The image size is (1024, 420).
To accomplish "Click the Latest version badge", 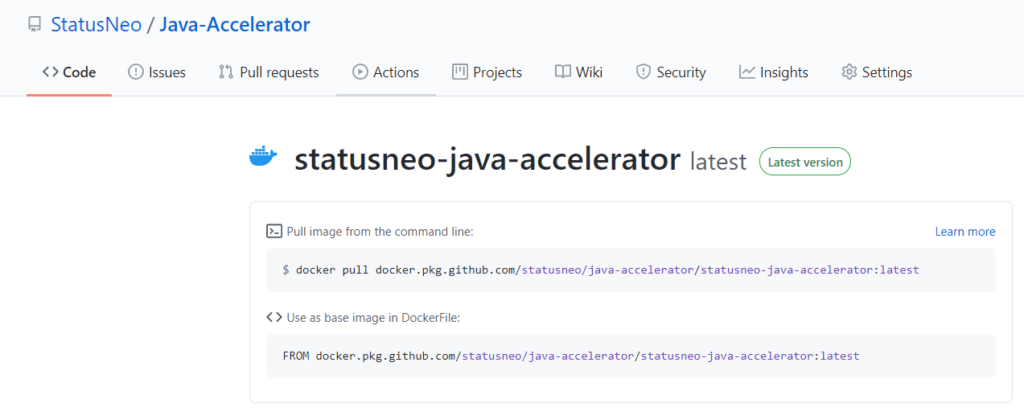I will (x=804, y=161).
